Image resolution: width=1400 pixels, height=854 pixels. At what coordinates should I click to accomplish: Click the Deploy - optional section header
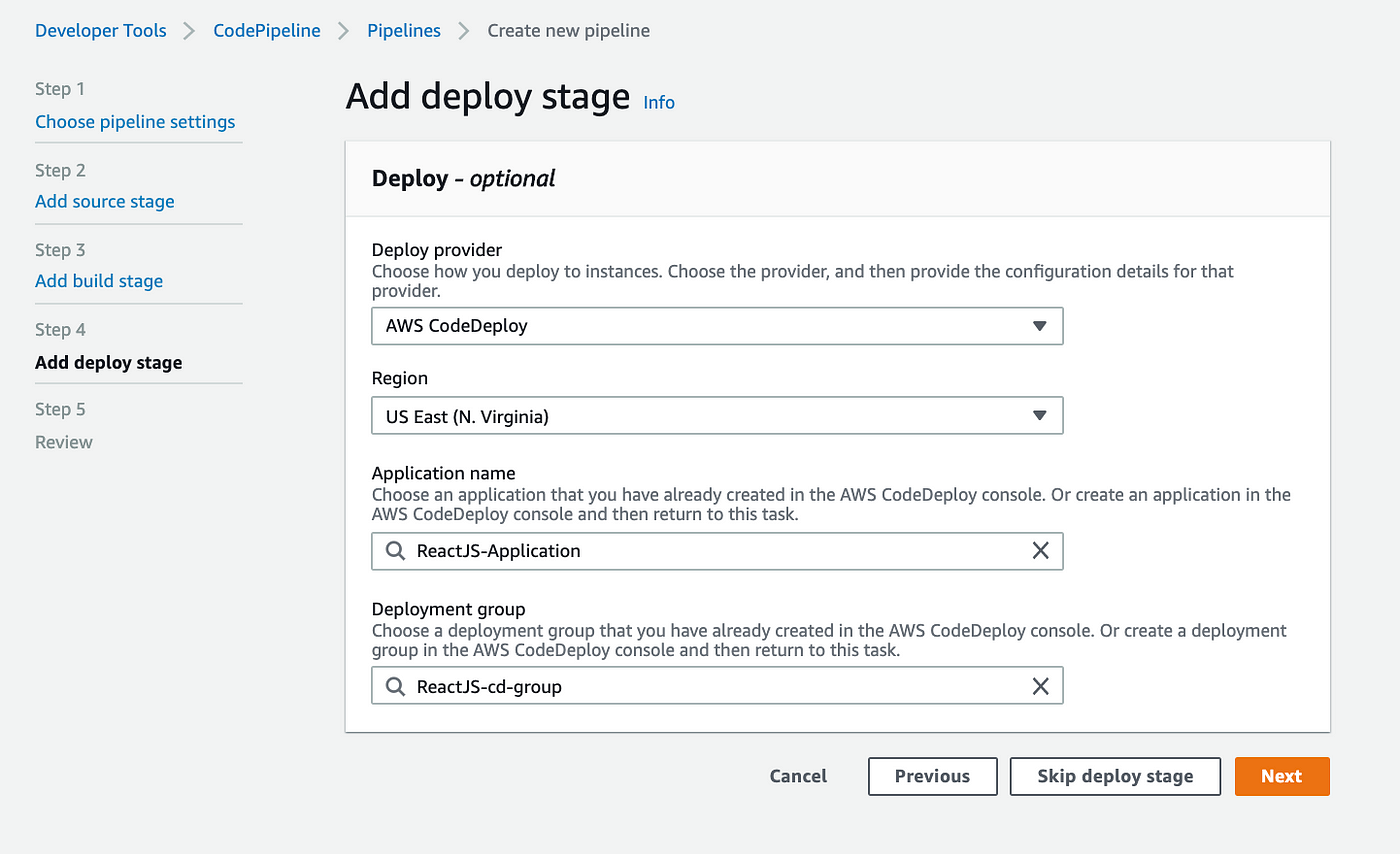point(463,179)
